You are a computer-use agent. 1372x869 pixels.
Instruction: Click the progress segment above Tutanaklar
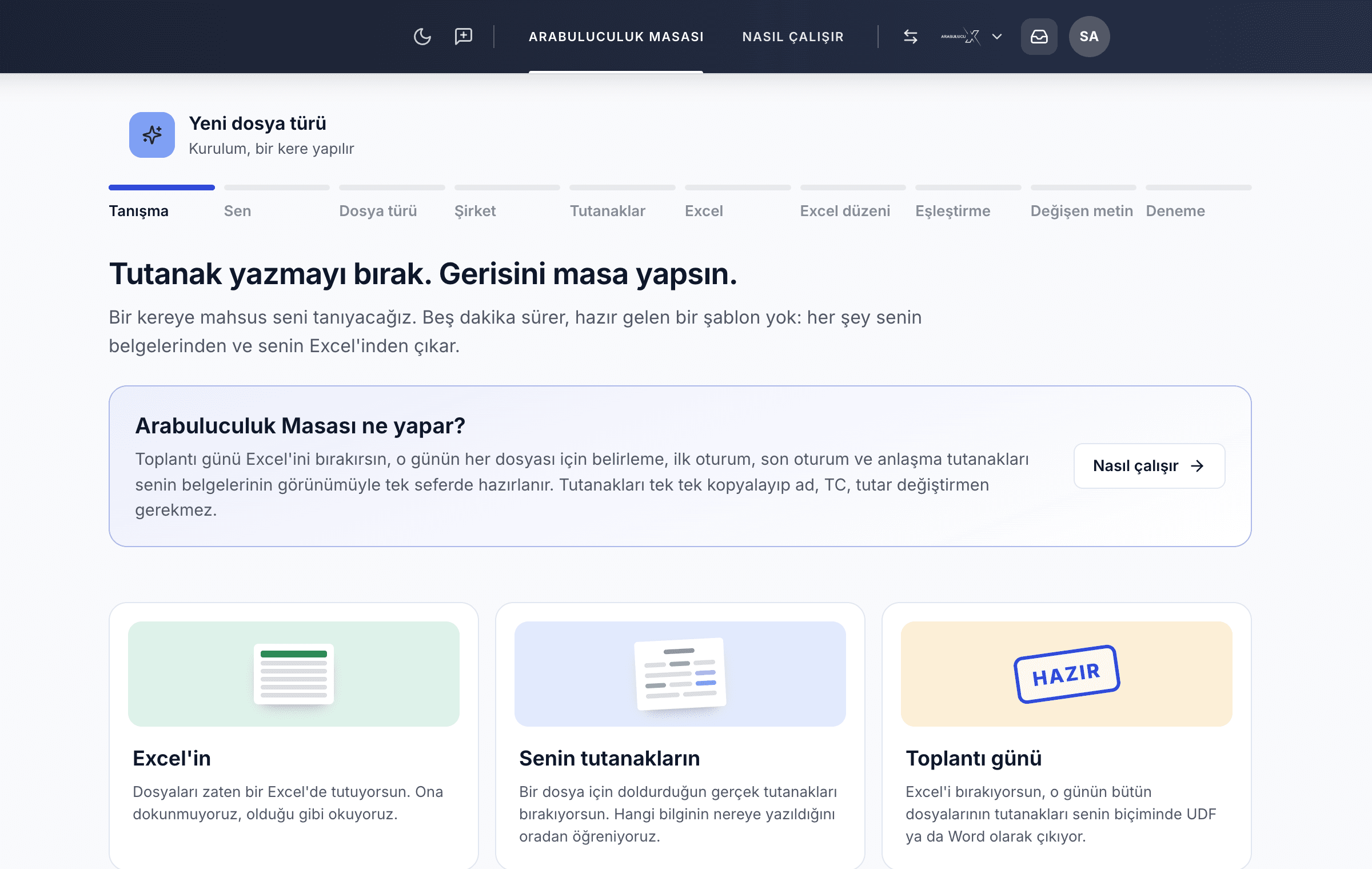pos(623,188)
